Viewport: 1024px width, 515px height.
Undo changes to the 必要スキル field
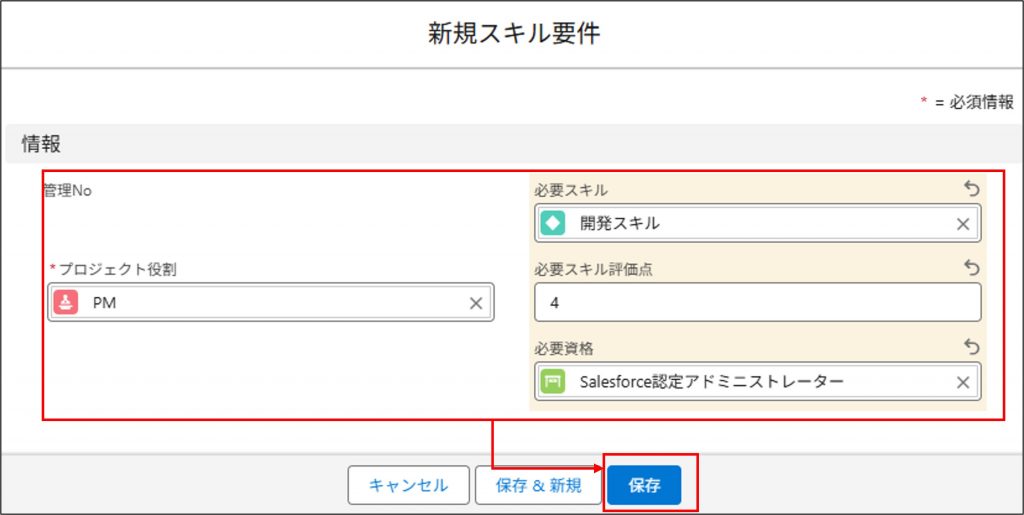pos(969,189)
